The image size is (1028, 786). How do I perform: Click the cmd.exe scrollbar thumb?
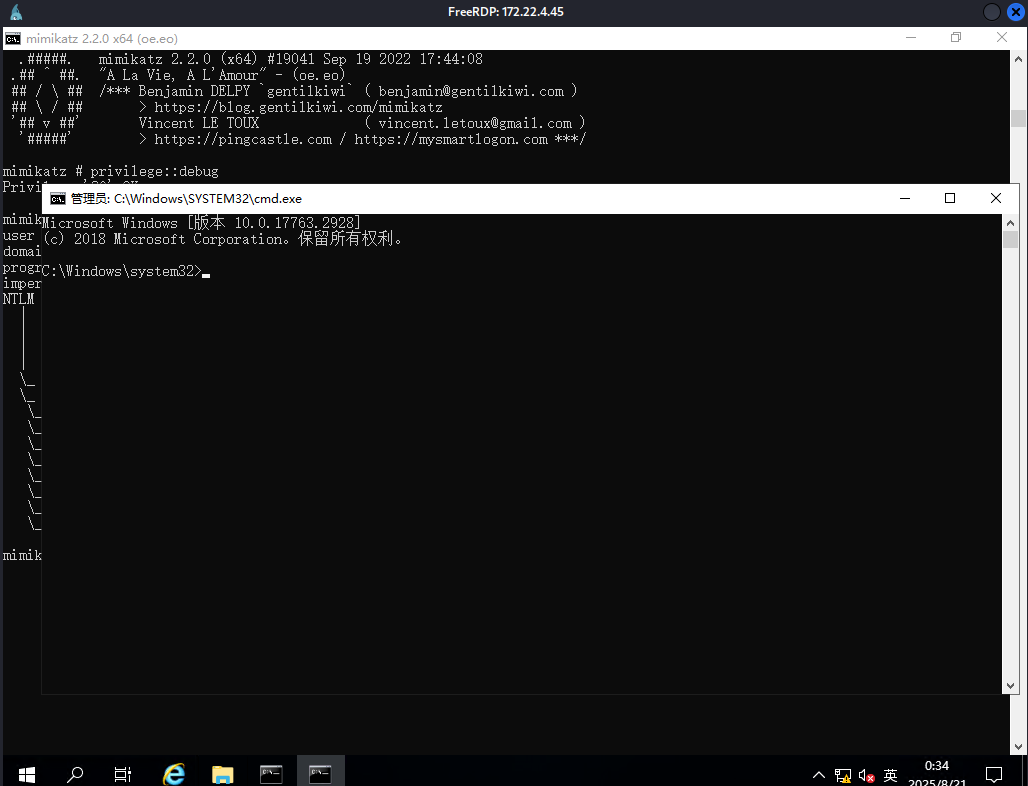click(x=1010, y=239)
